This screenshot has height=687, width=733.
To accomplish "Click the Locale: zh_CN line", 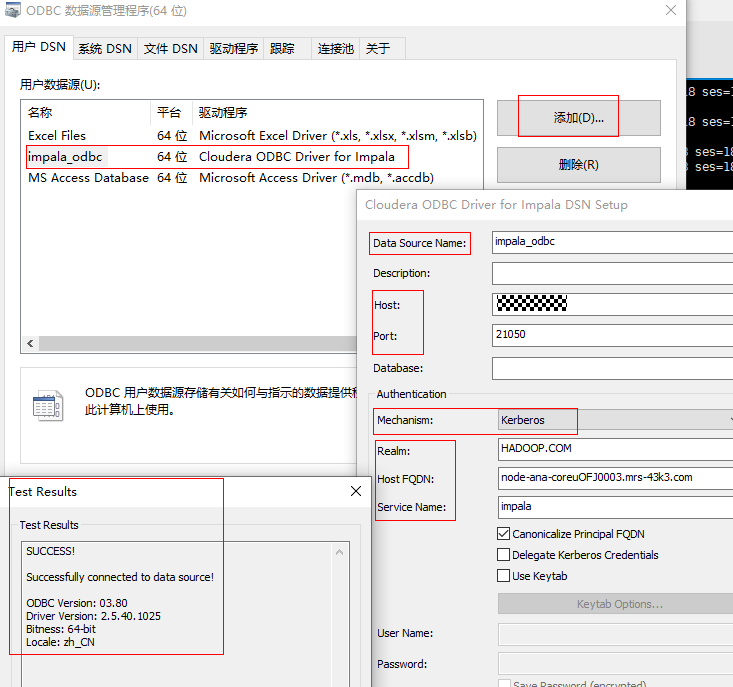I will coord(60,642).
